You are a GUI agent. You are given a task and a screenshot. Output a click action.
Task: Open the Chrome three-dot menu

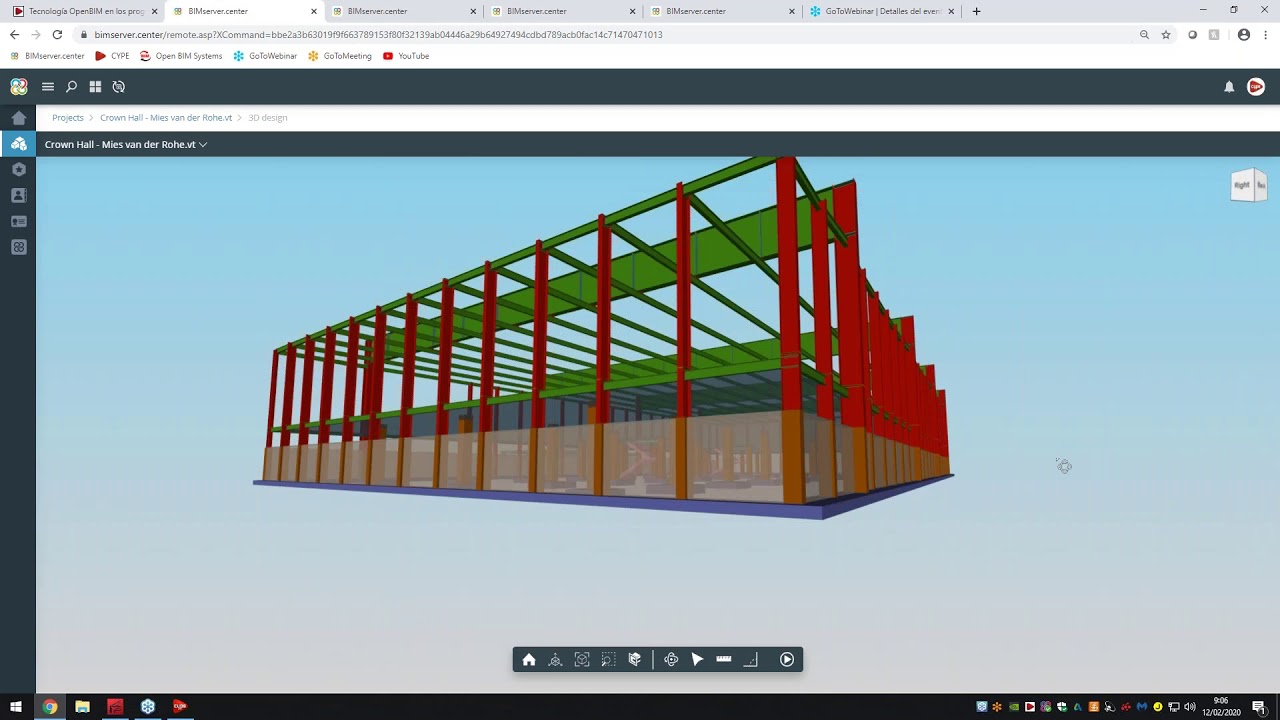pos(1266,35)
